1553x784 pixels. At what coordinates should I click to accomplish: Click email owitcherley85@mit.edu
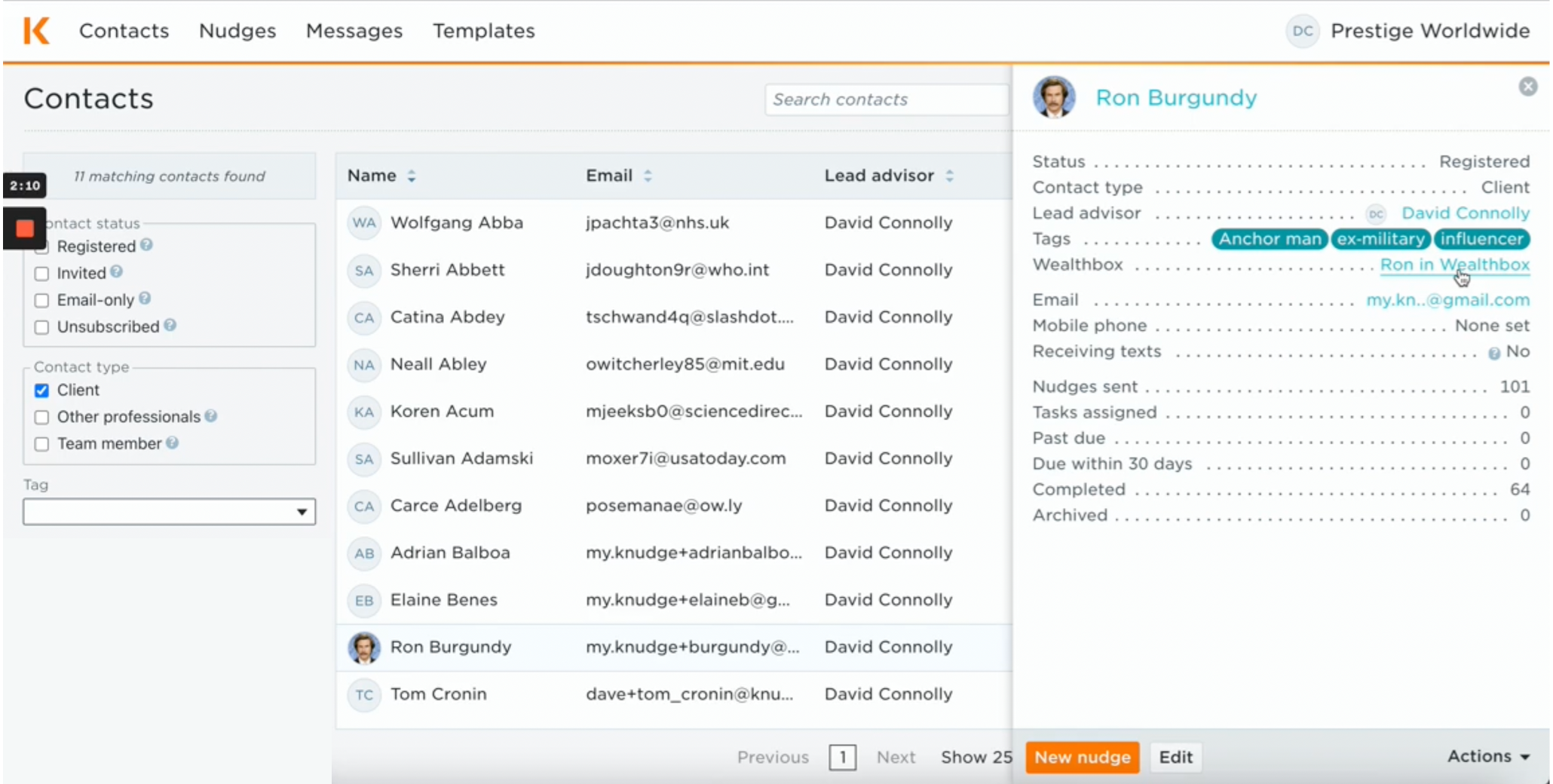685,364
